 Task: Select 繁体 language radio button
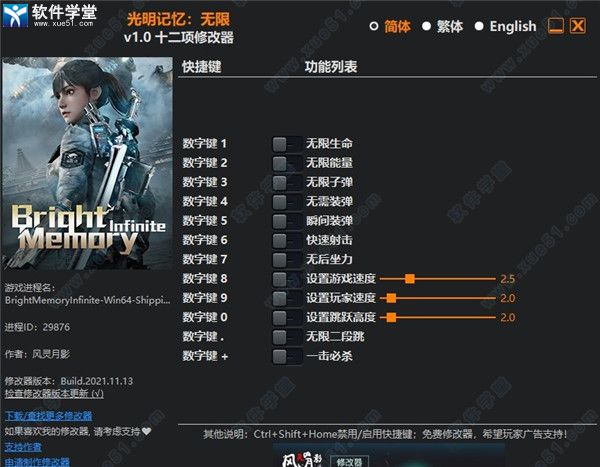[x=426, y=26]
